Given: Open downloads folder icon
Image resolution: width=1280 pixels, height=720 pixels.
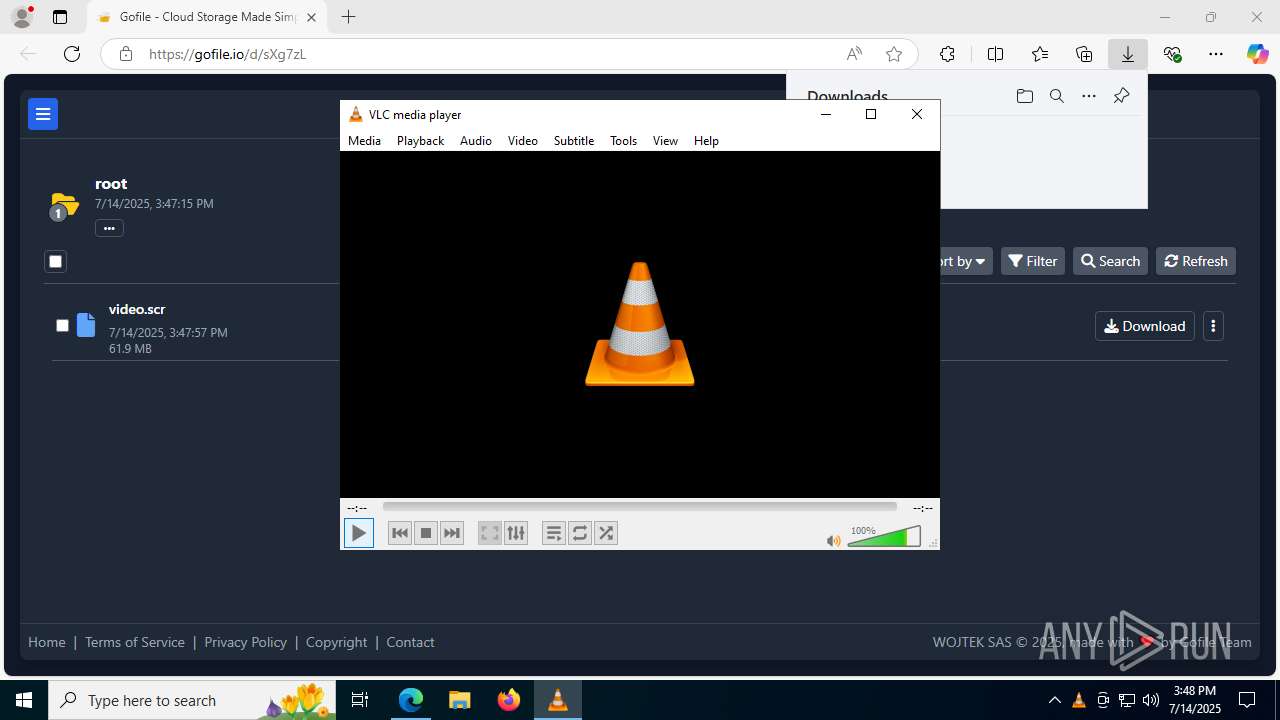Looking at the screenshot, I should pyautogui.click(x=1024, y=96).
